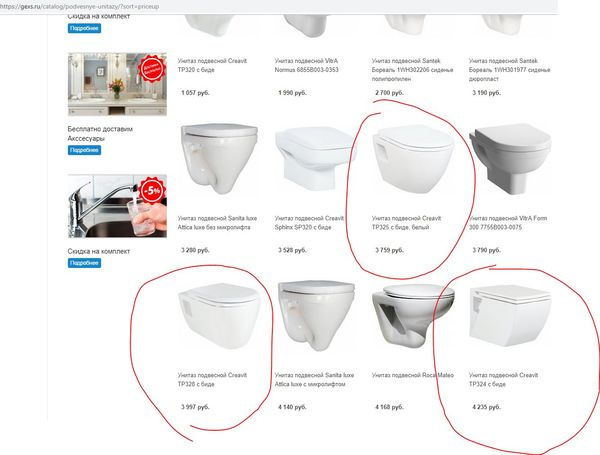Open the Sanita luxe Attica с микролифтом link

[x=315, y=380]
